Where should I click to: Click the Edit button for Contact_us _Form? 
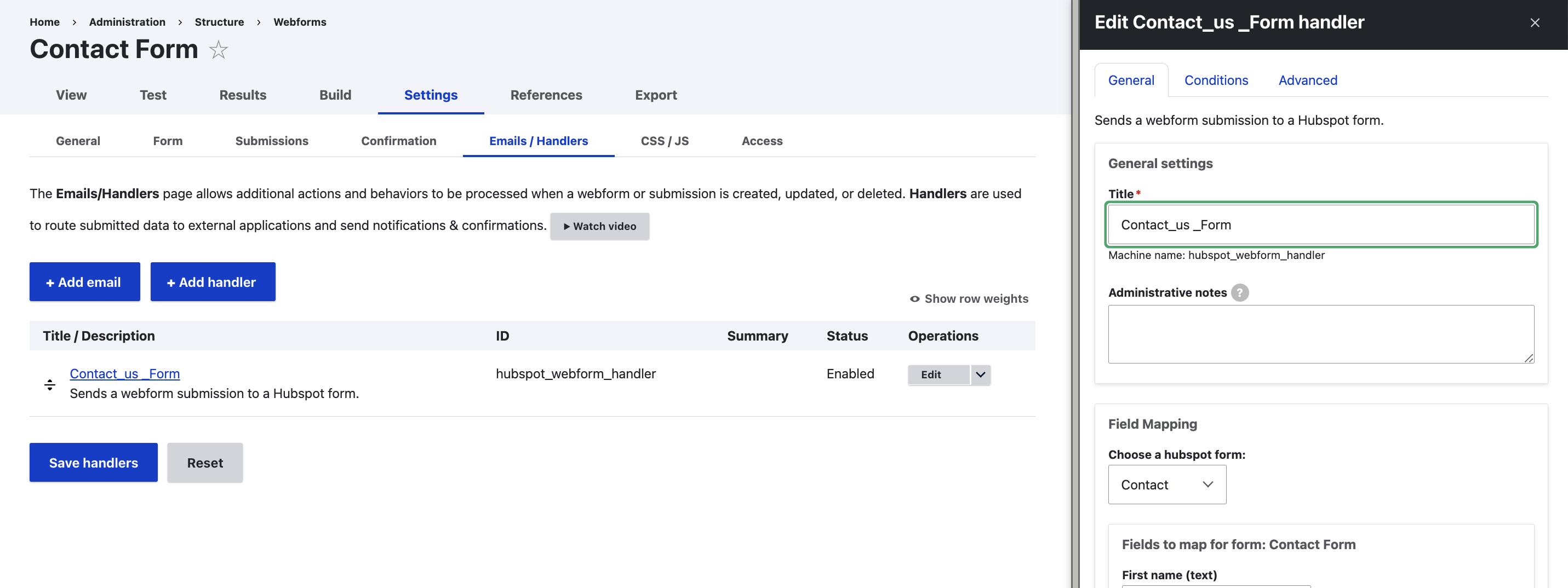coord(938,374)
